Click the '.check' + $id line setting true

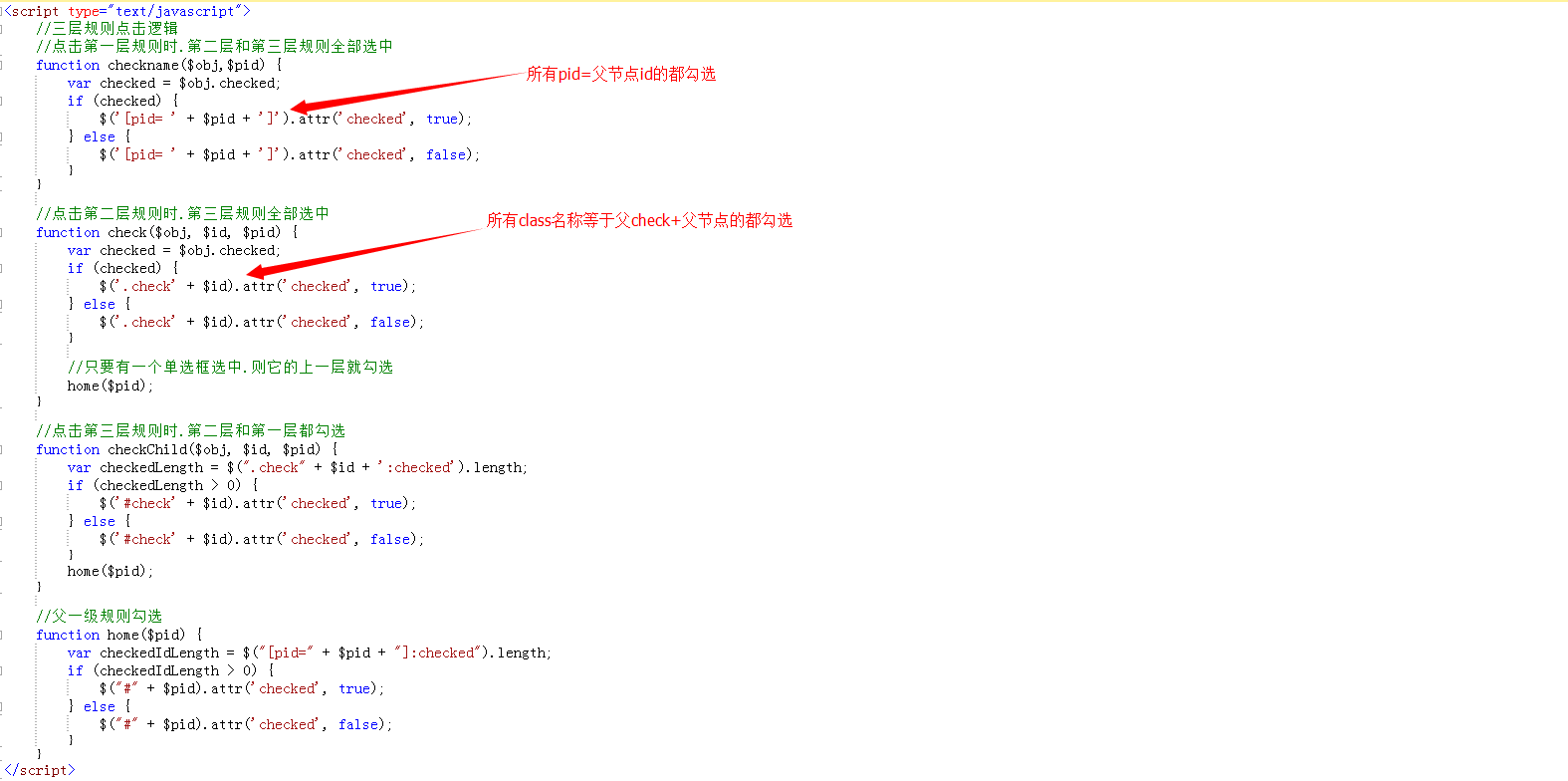[258, 286]
